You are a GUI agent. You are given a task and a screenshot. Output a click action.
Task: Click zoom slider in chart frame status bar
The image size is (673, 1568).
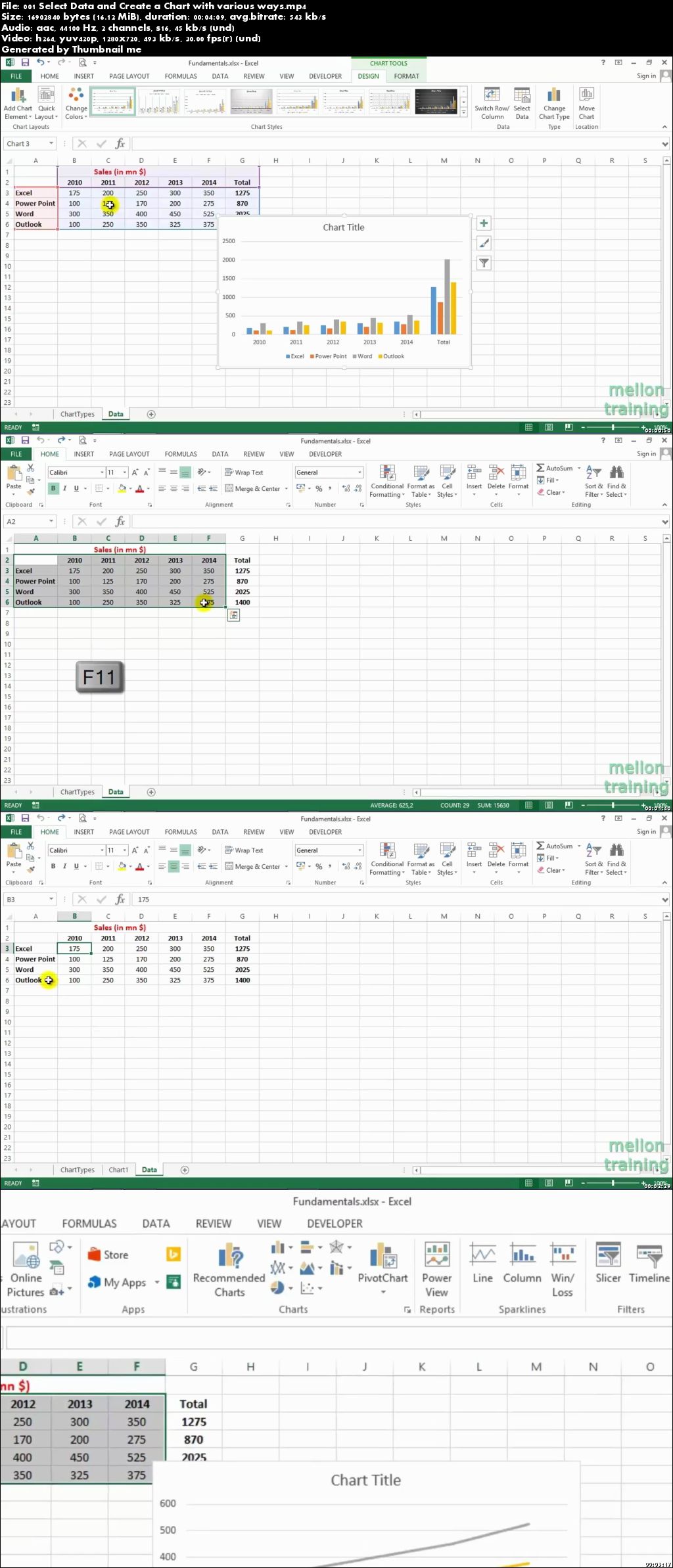pos(613,427)
